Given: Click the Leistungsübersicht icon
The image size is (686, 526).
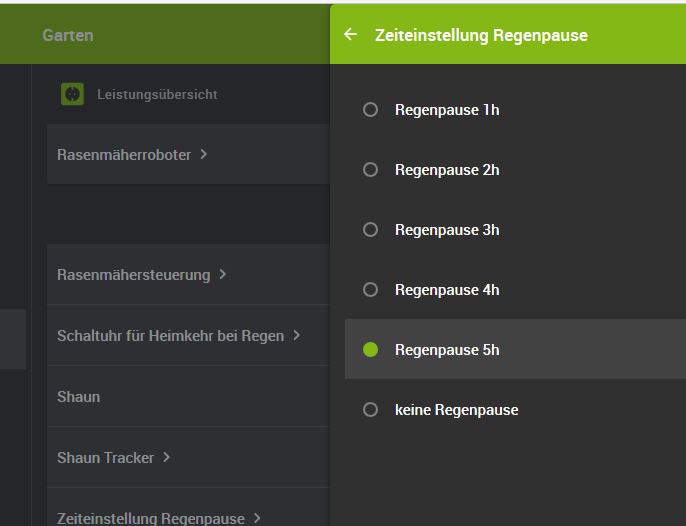Looking at the screenshot, I should (x=72, y=94).
